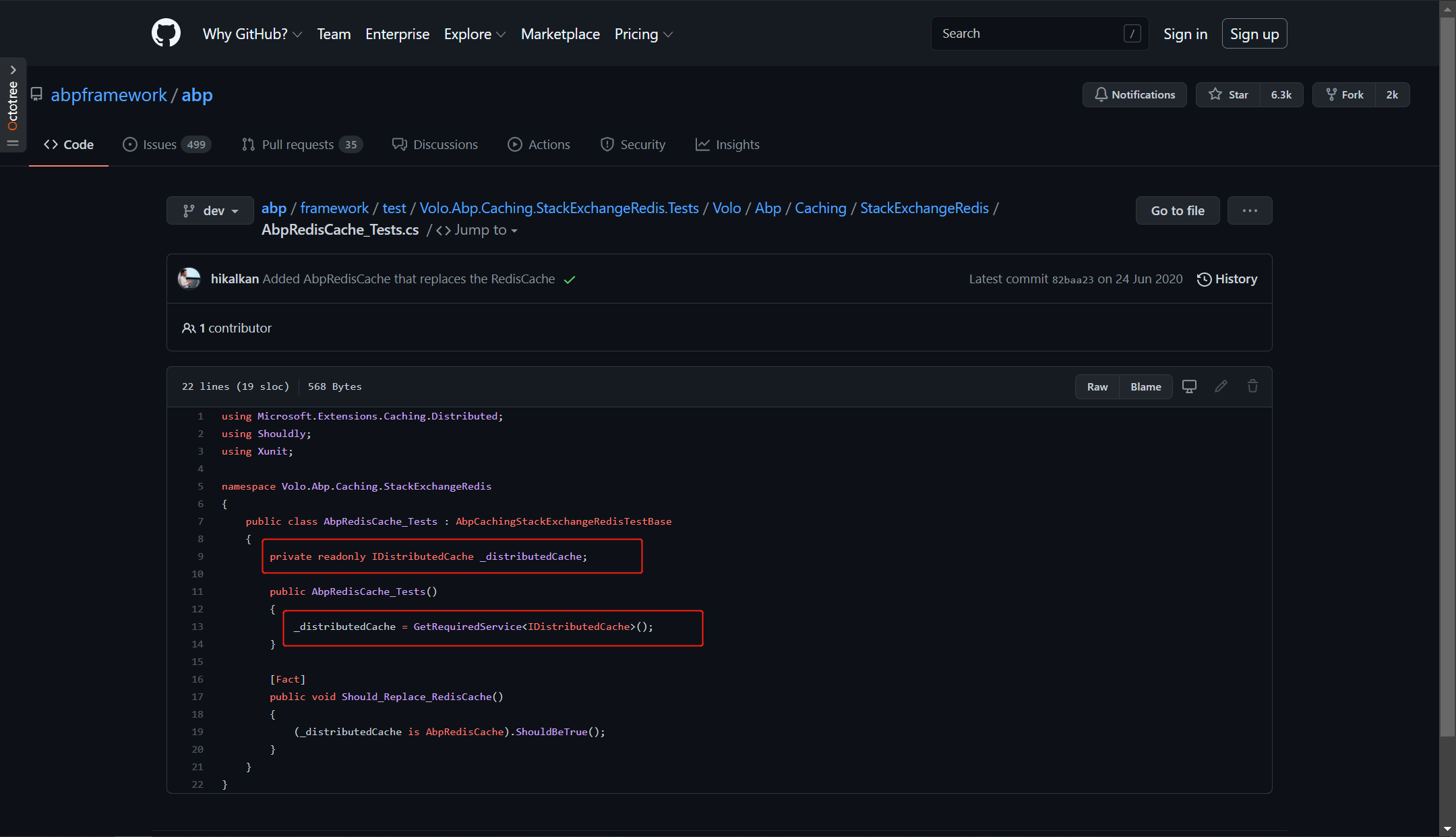Open the Jump to symbol dropdown

click(477, 230)
